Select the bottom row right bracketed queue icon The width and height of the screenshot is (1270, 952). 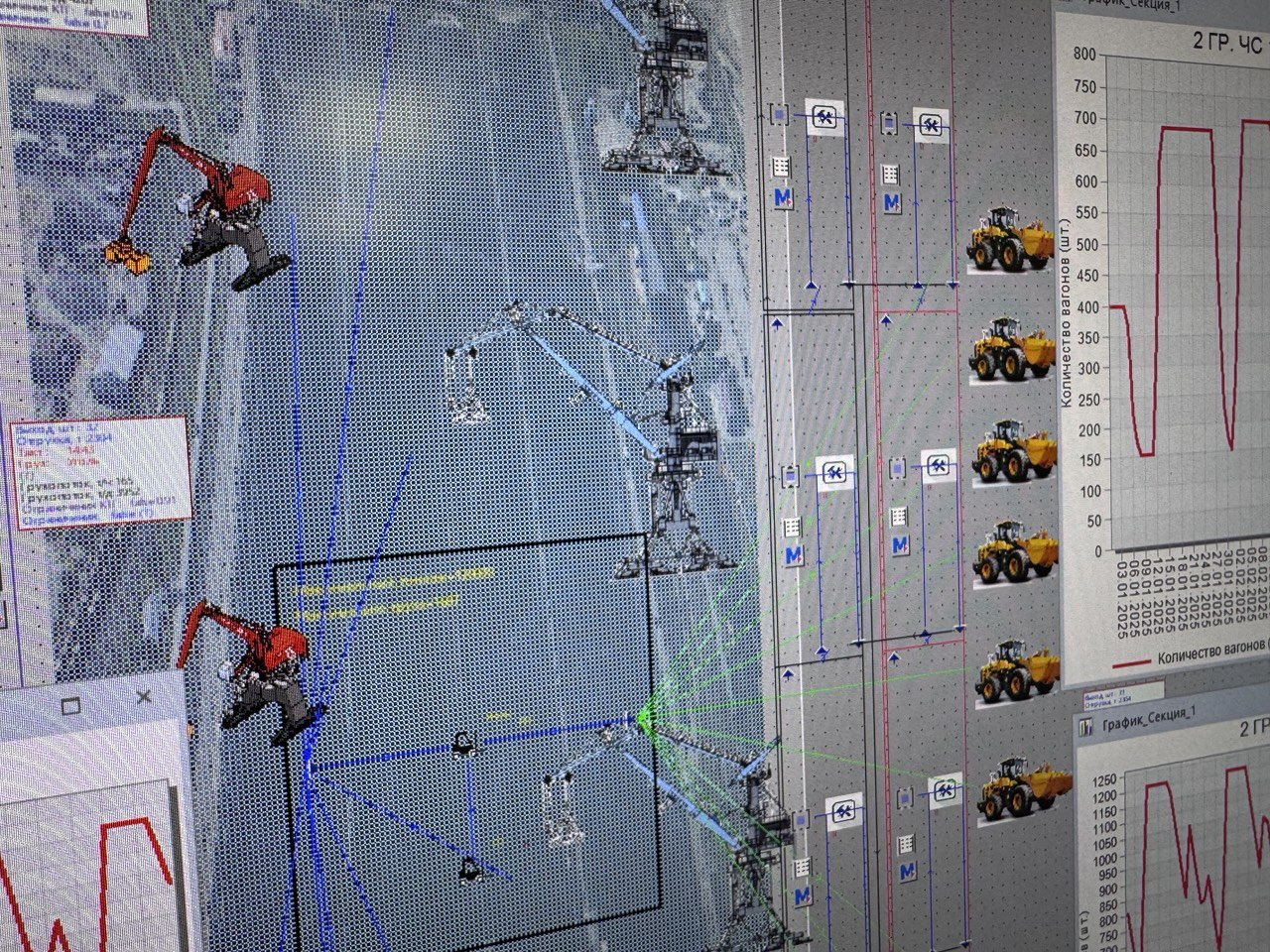[903, 796]
